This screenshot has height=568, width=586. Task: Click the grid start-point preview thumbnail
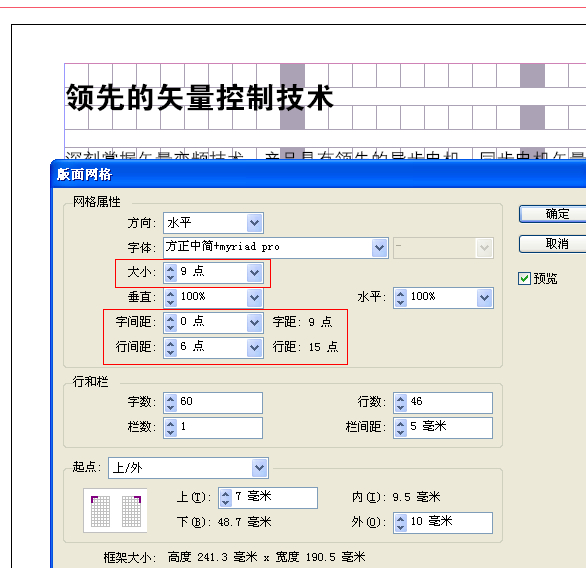pos(115,510)
